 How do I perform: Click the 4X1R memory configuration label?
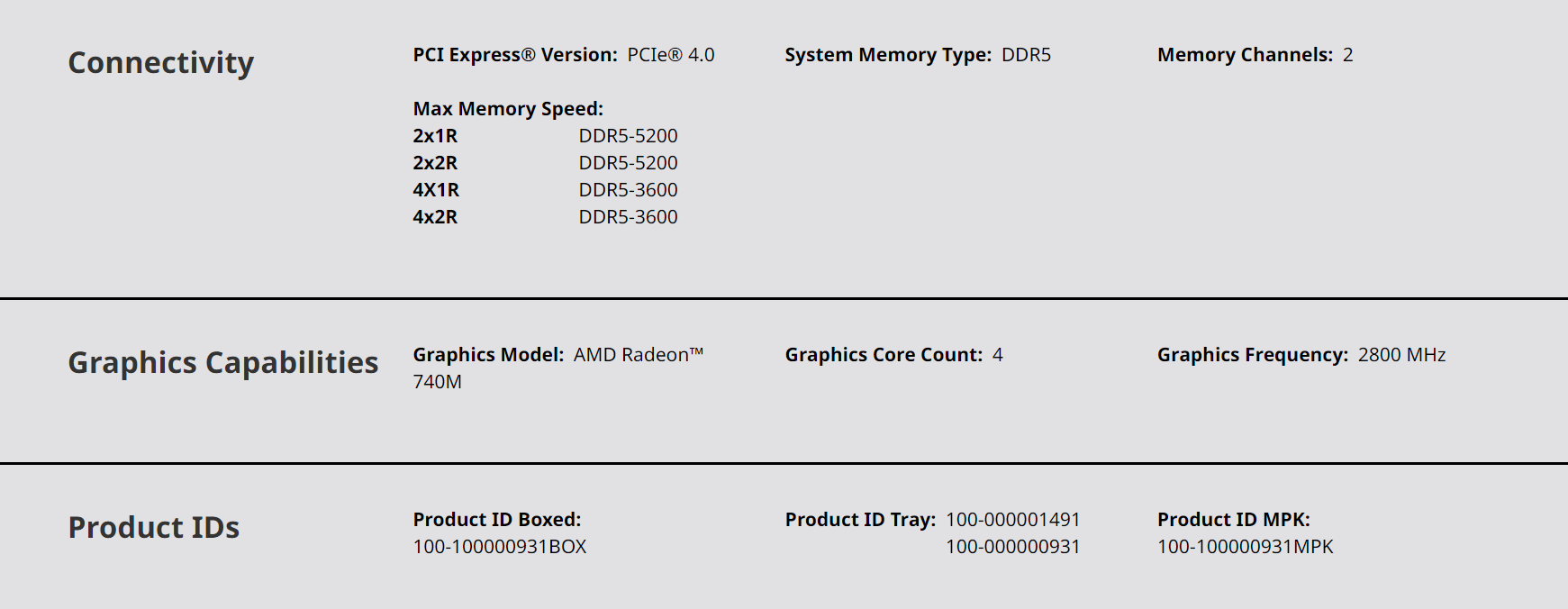coord(436,190)
